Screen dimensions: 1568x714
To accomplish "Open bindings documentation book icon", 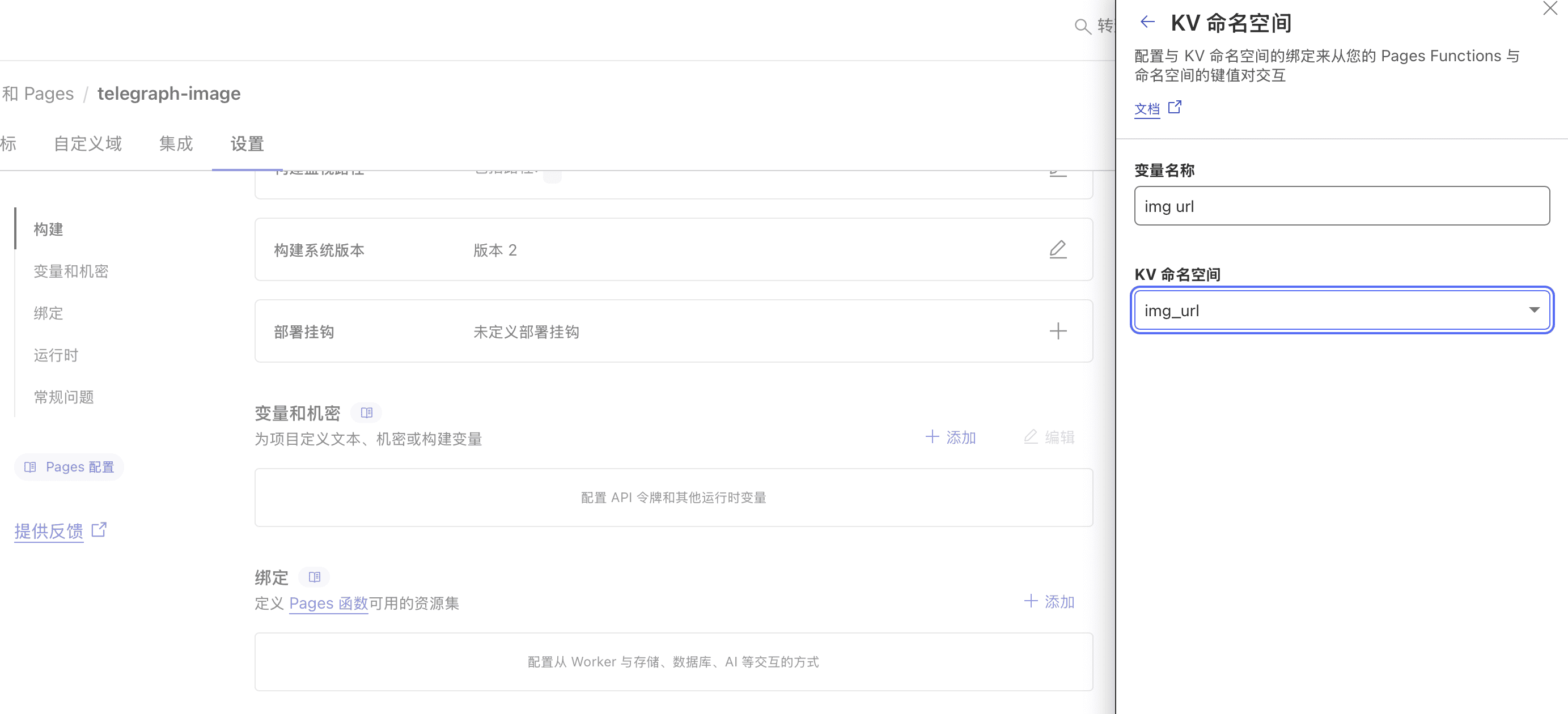I will (314, 576).
